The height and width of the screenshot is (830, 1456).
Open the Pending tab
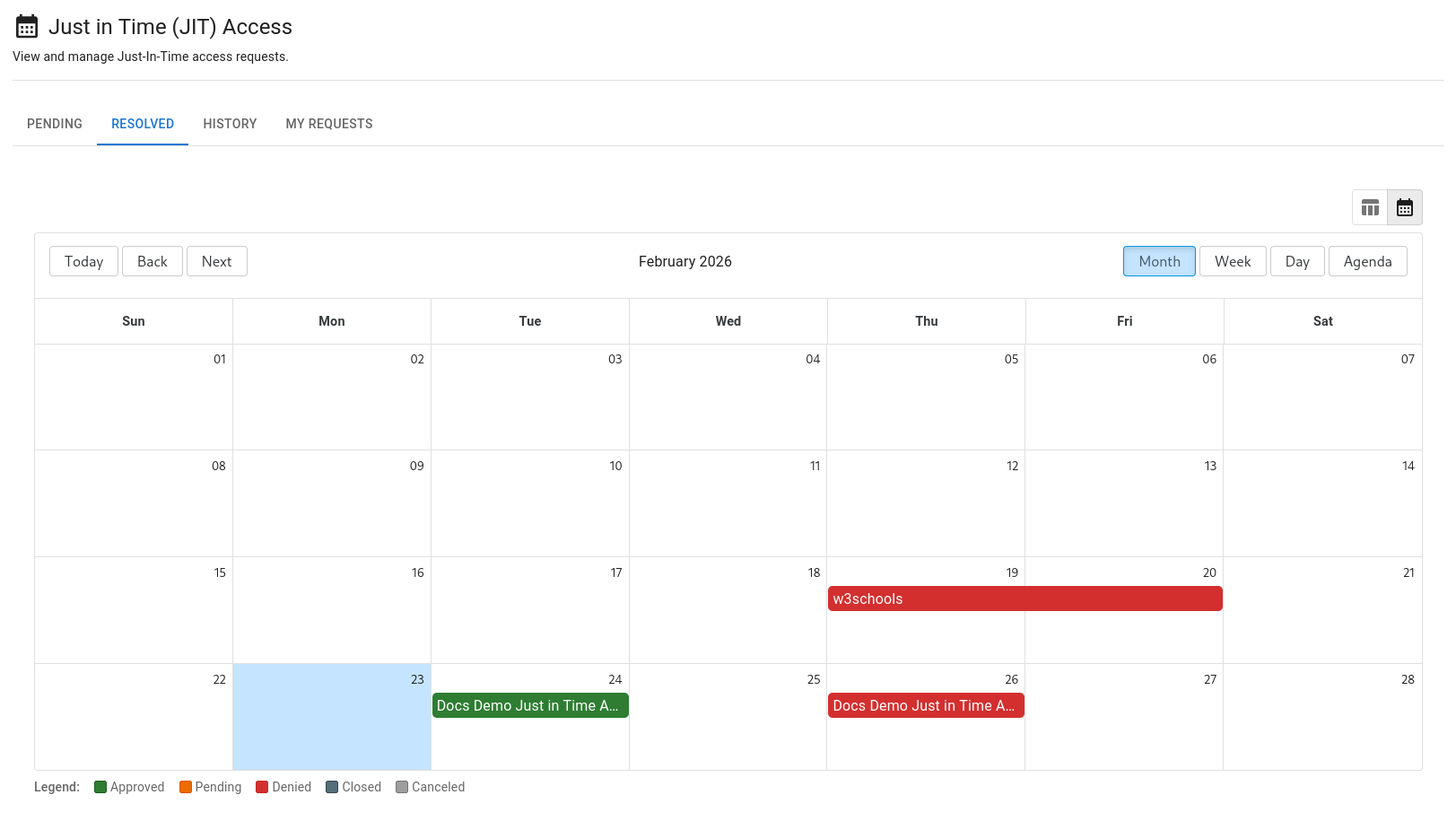coord(55,124)
